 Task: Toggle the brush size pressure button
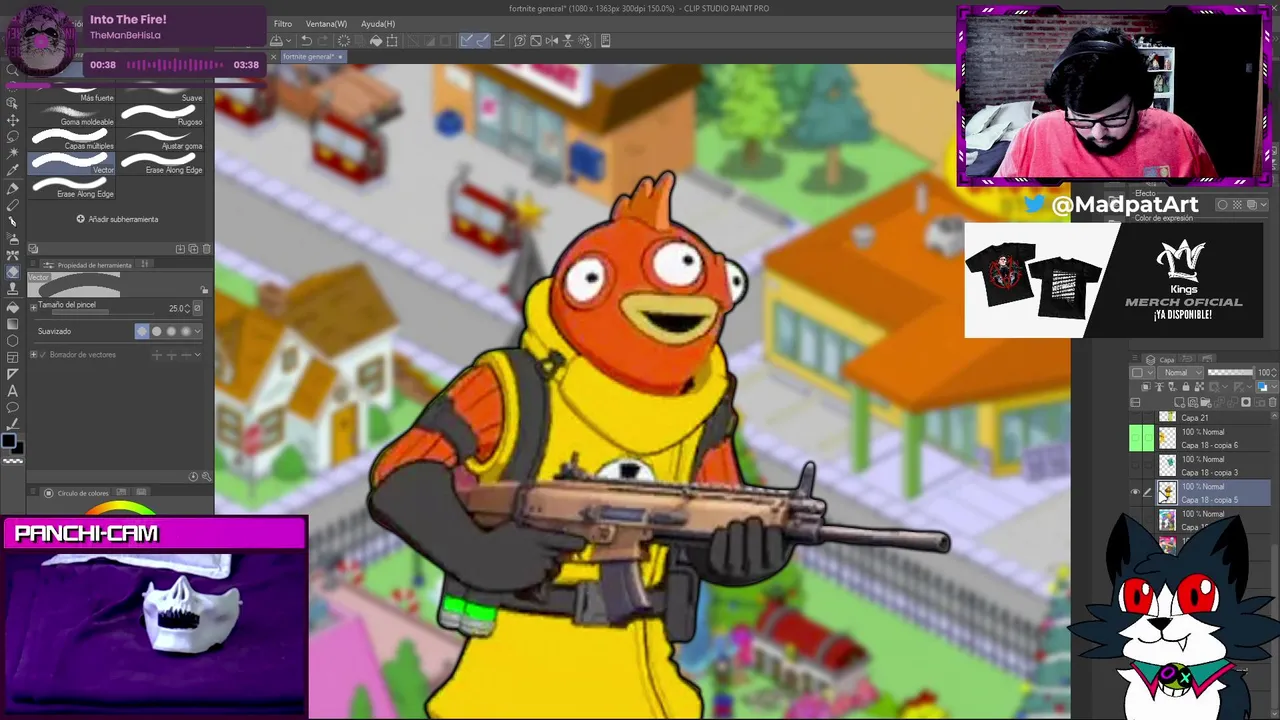tap(198, 308)
